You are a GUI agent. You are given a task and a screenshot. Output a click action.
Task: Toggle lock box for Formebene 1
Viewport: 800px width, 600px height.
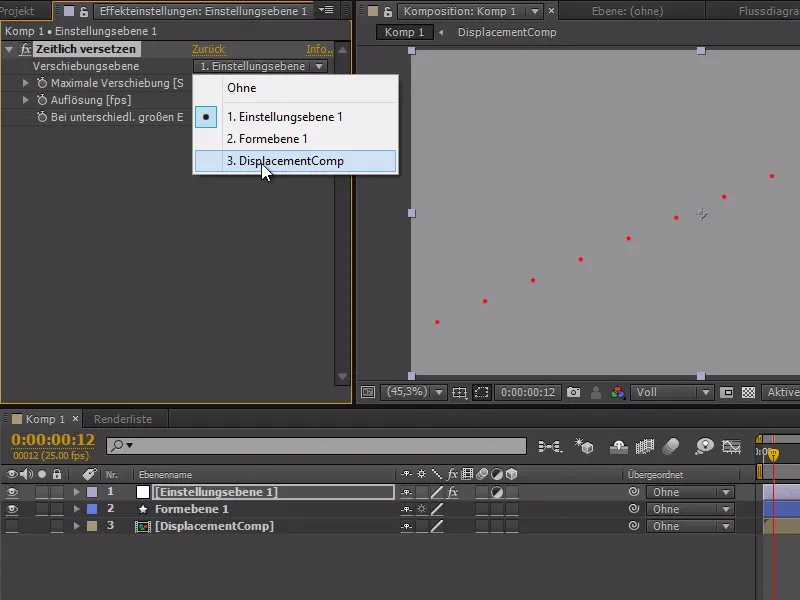pyautogui.click(x=57, y=509)
